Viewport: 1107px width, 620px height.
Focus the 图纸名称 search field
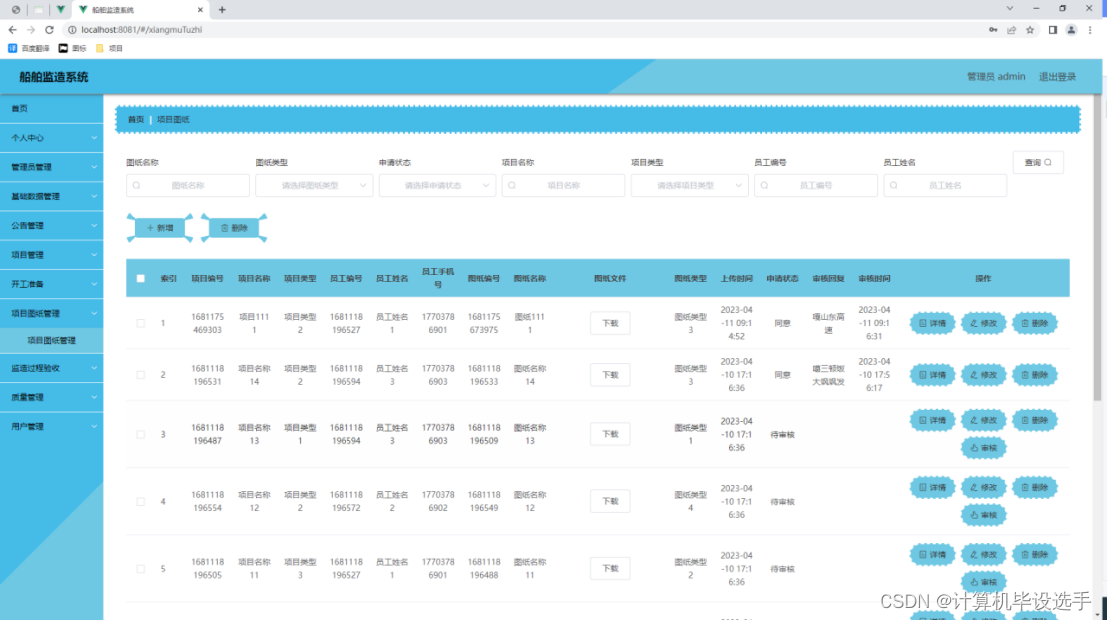[188, 185]
